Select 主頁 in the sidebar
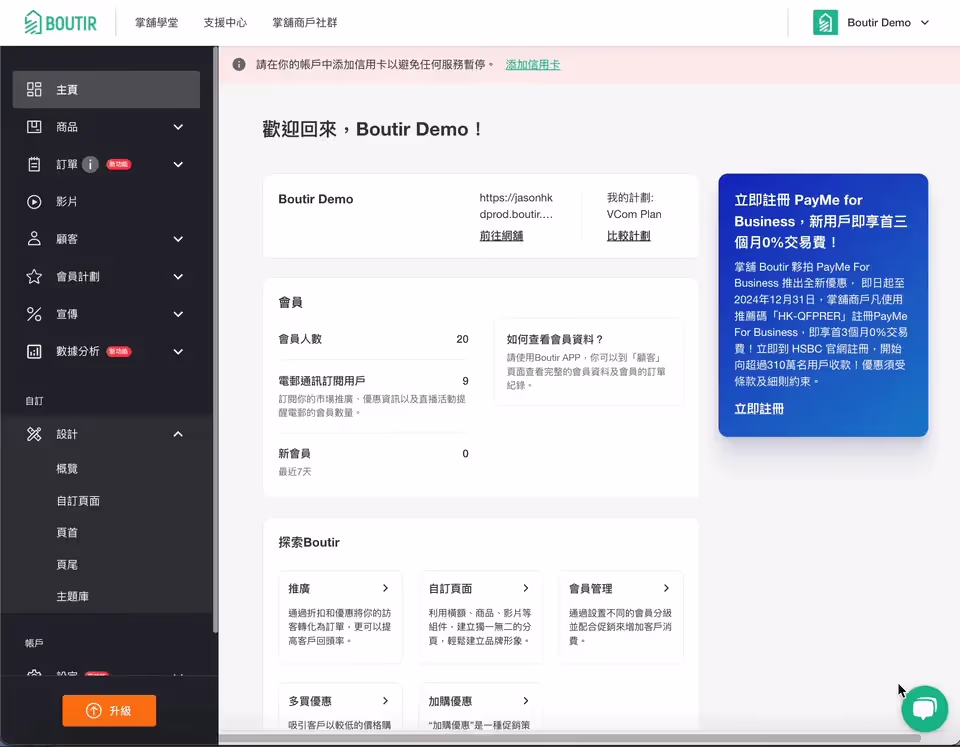 [107, 89]
